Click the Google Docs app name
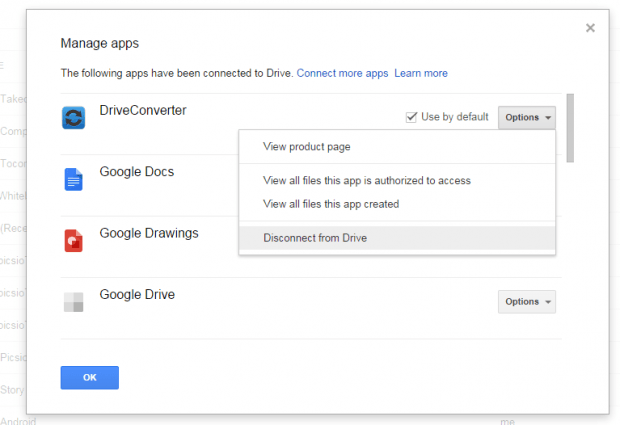The height and width of the screenshot is (425, 620). (137, 172)
